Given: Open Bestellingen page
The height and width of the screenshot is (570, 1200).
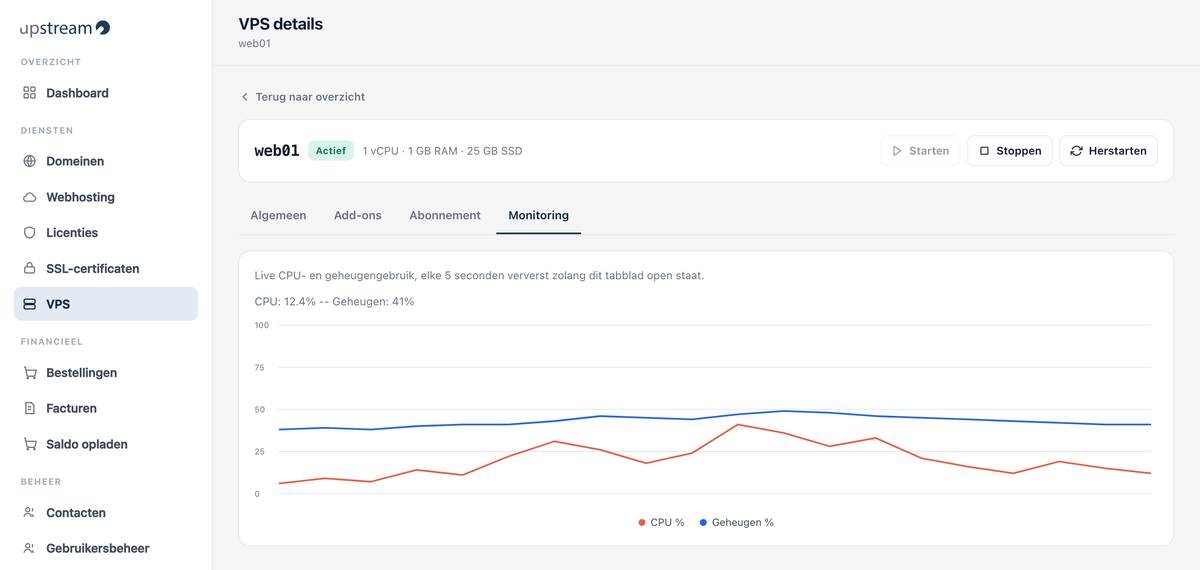Looking at the screenshot, I should point(106,373).
